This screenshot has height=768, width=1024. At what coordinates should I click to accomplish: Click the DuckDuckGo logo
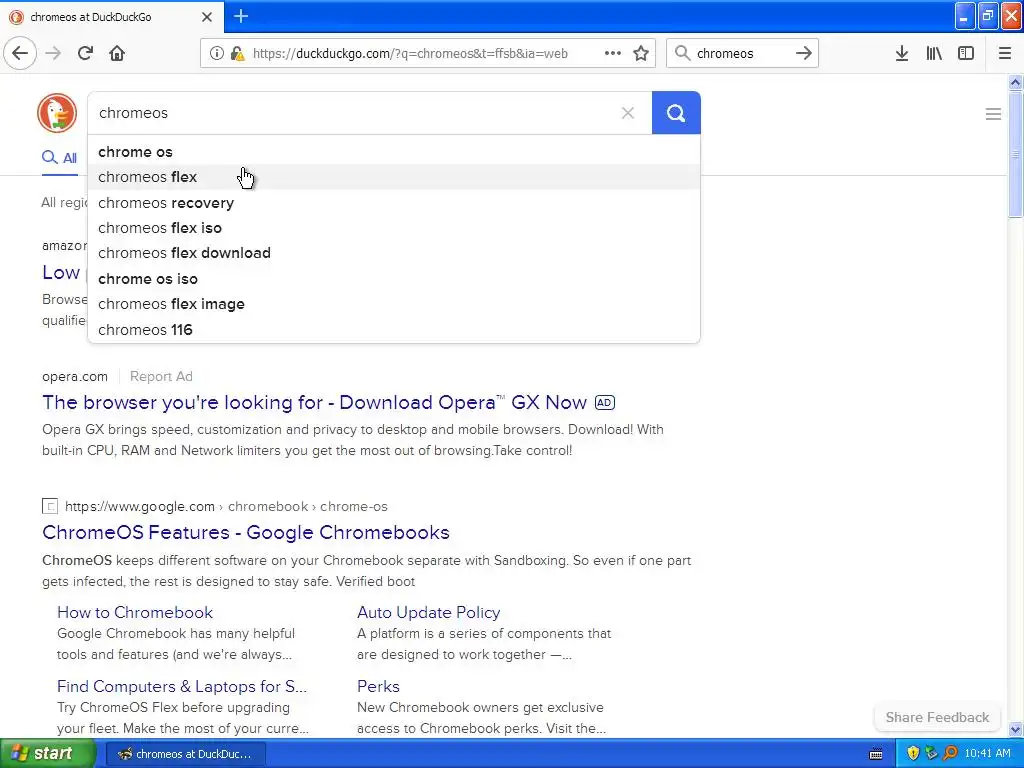pyautogui.click(x=57, y=113)
